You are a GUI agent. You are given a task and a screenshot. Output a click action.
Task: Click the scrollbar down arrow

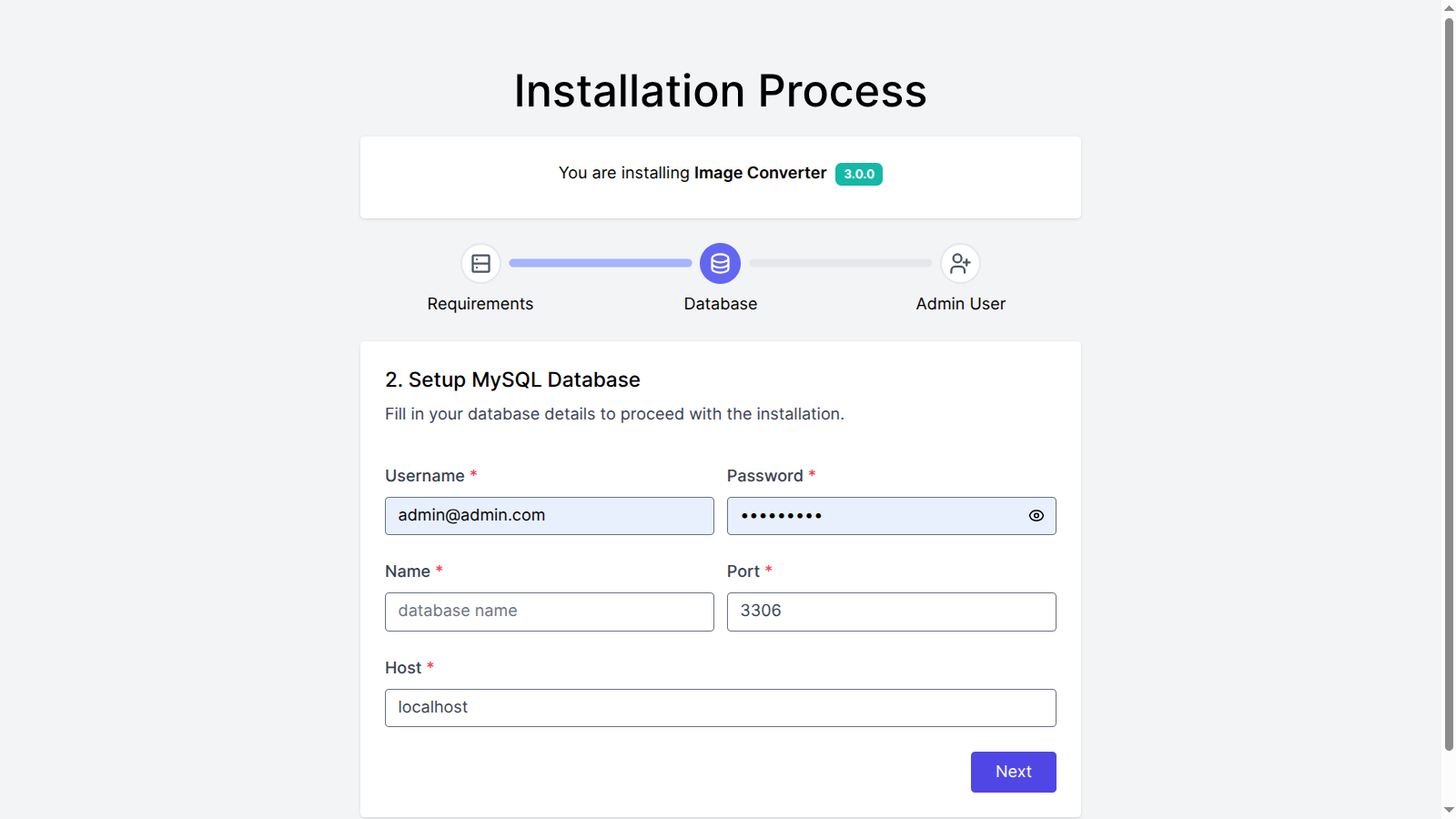(x=1449, y=810)
